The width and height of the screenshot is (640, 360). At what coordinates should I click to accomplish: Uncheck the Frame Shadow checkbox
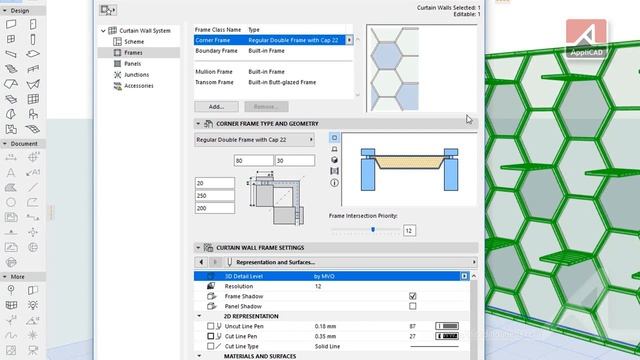coord(413,296)
